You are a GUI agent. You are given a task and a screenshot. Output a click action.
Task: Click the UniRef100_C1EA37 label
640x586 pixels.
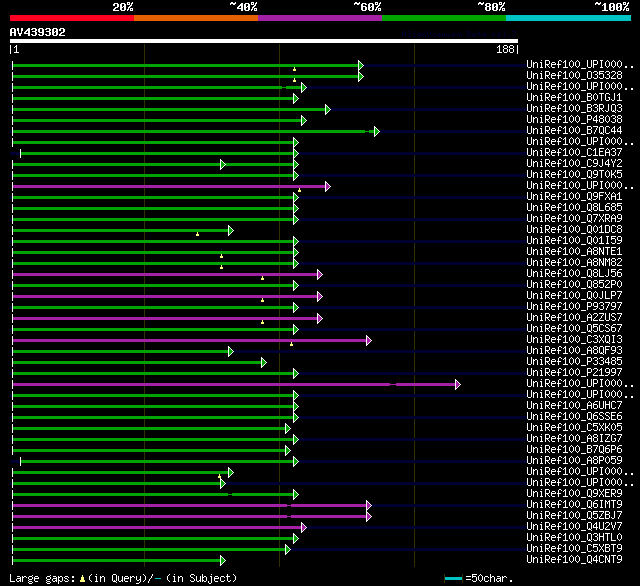(574, 153)
